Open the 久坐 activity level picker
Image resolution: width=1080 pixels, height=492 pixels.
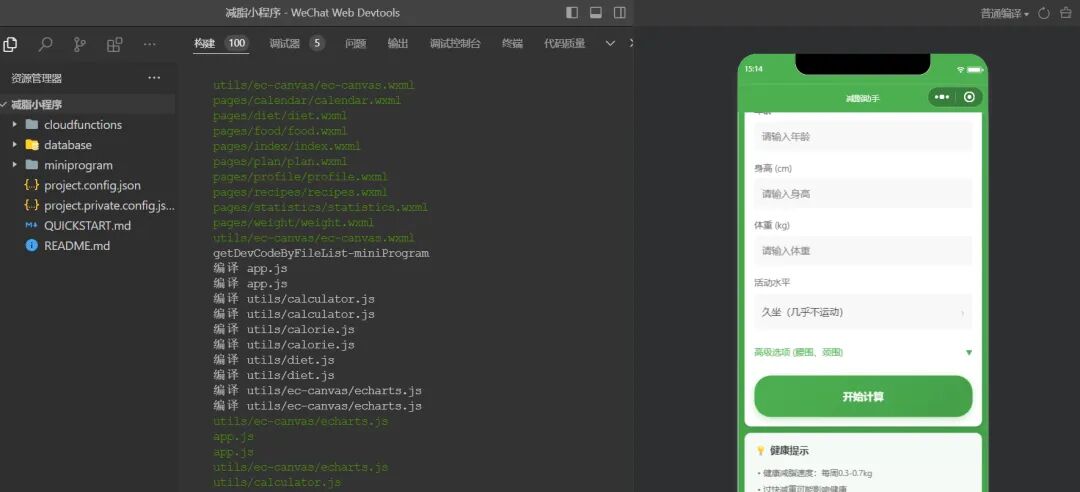pos(862,312)
